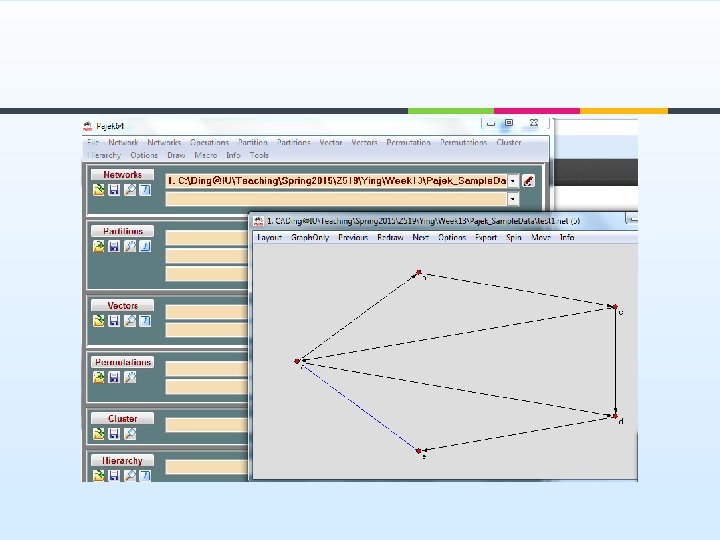
Task: Open a cluster file in Cluster section
Action: 98,433
